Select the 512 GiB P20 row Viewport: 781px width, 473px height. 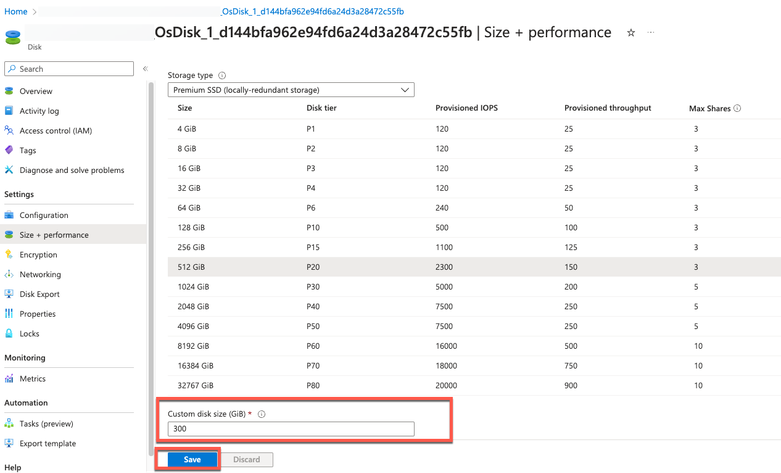(474, 267)
